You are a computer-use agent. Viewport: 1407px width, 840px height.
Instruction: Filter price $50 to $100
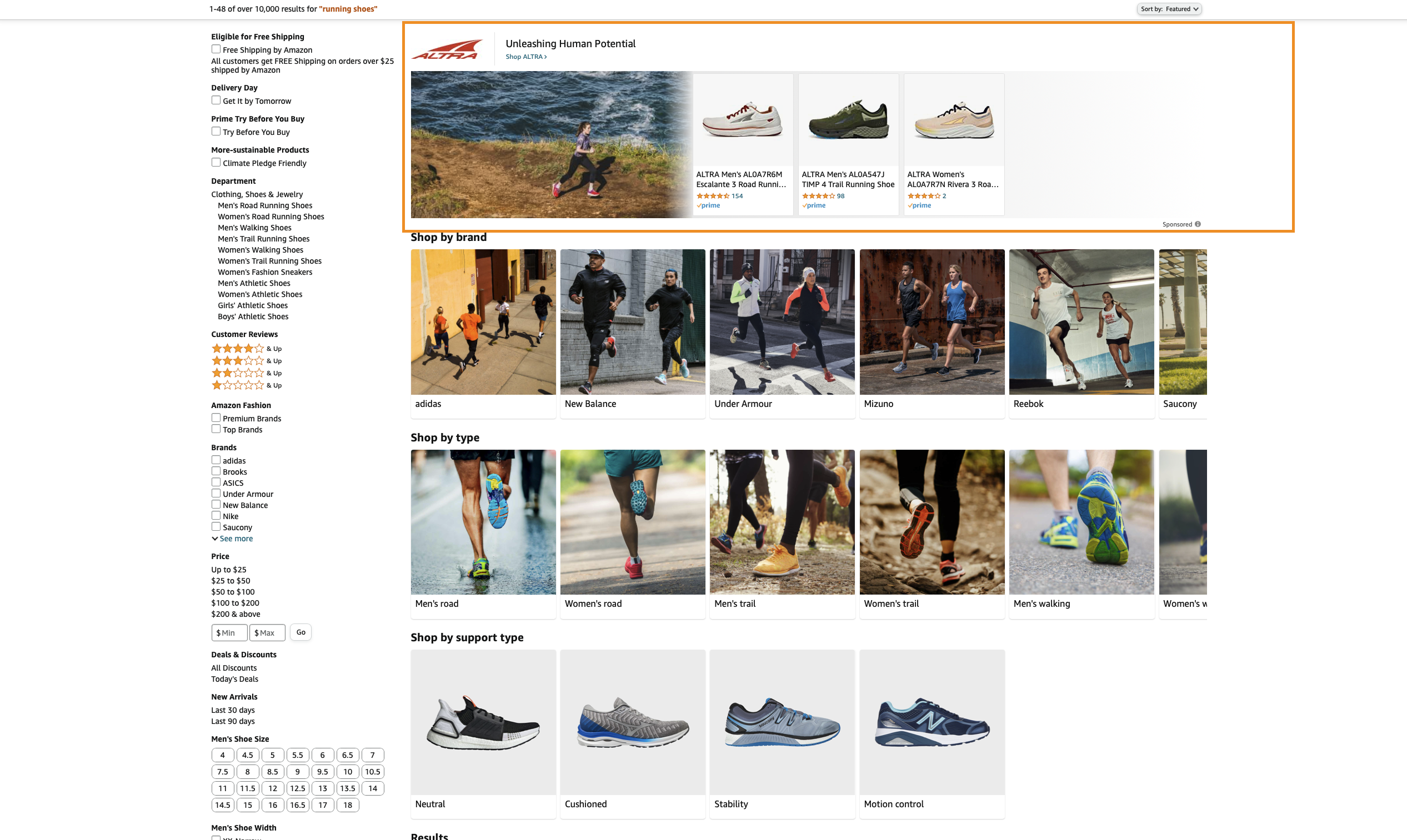[x=233, y=592]
